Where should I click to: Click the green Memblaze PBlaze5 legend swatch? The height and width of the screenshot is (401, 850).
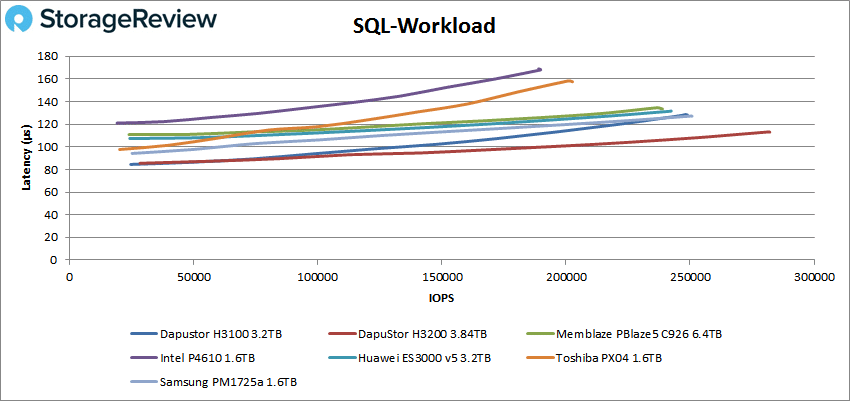[x=539, y=334]
